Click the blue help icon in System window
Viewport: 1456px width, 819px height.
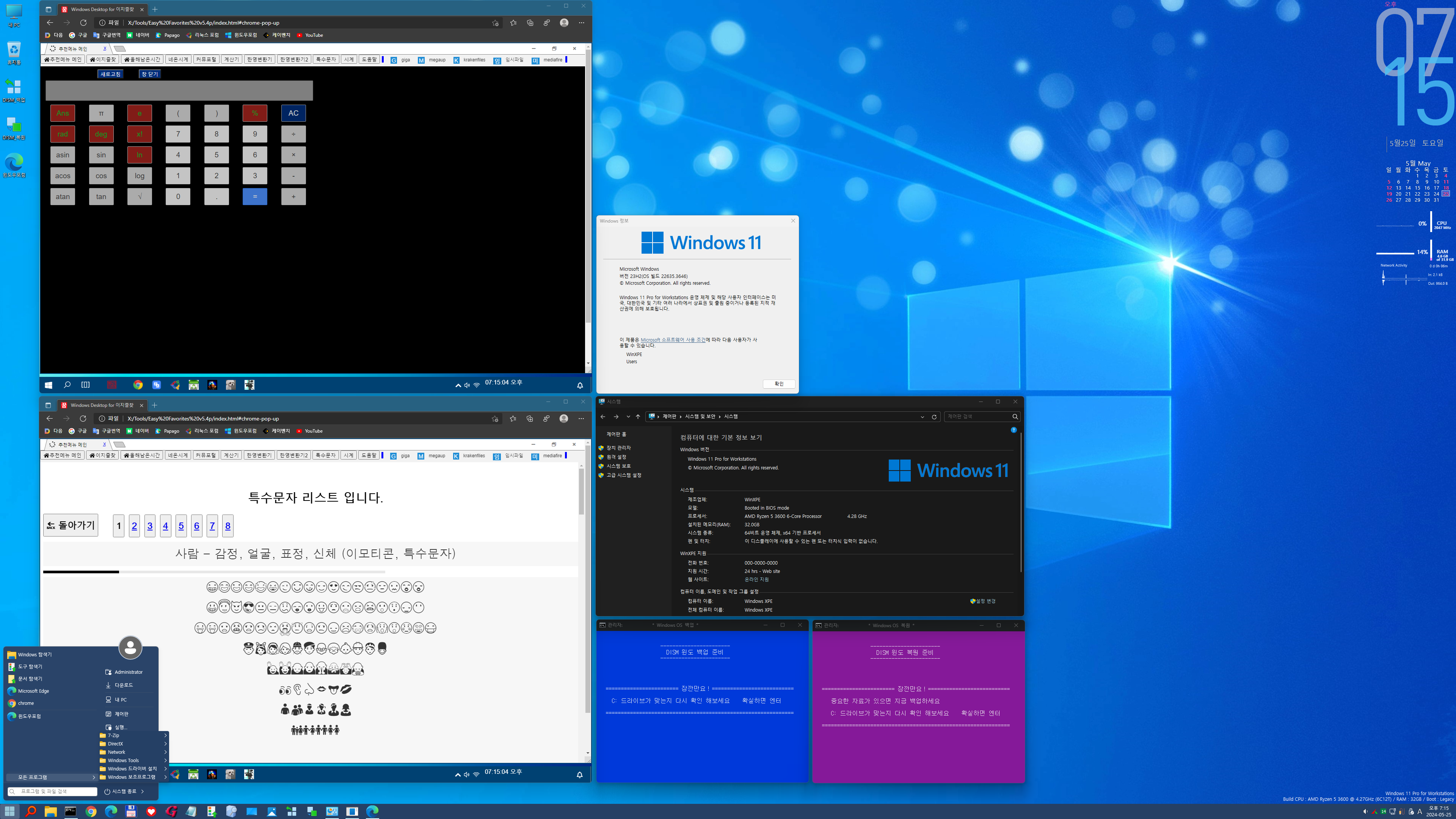pyautogui.click(x=1014, y=430)
